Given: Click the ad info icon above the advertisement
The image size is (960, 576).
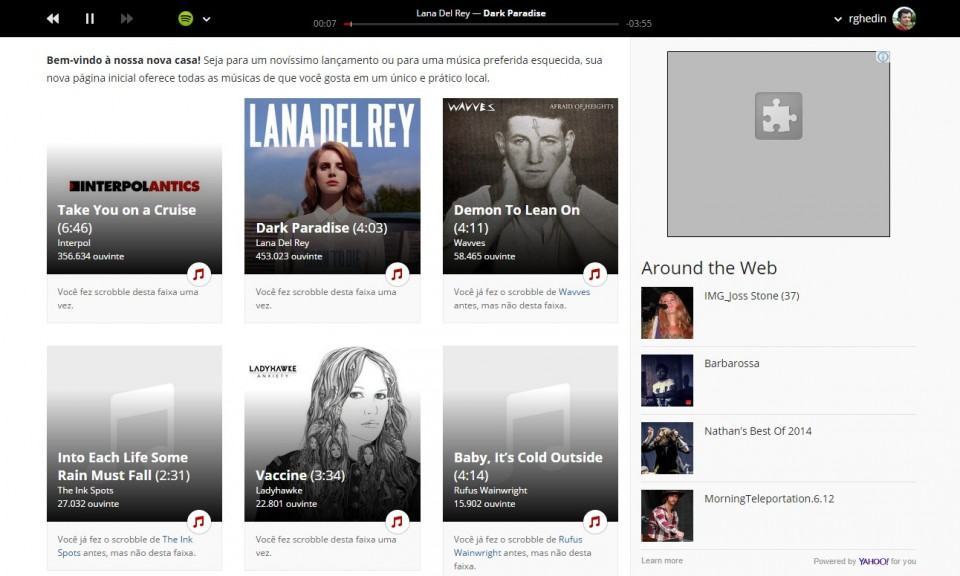Looking at the screenshot, I should point(884,56).
